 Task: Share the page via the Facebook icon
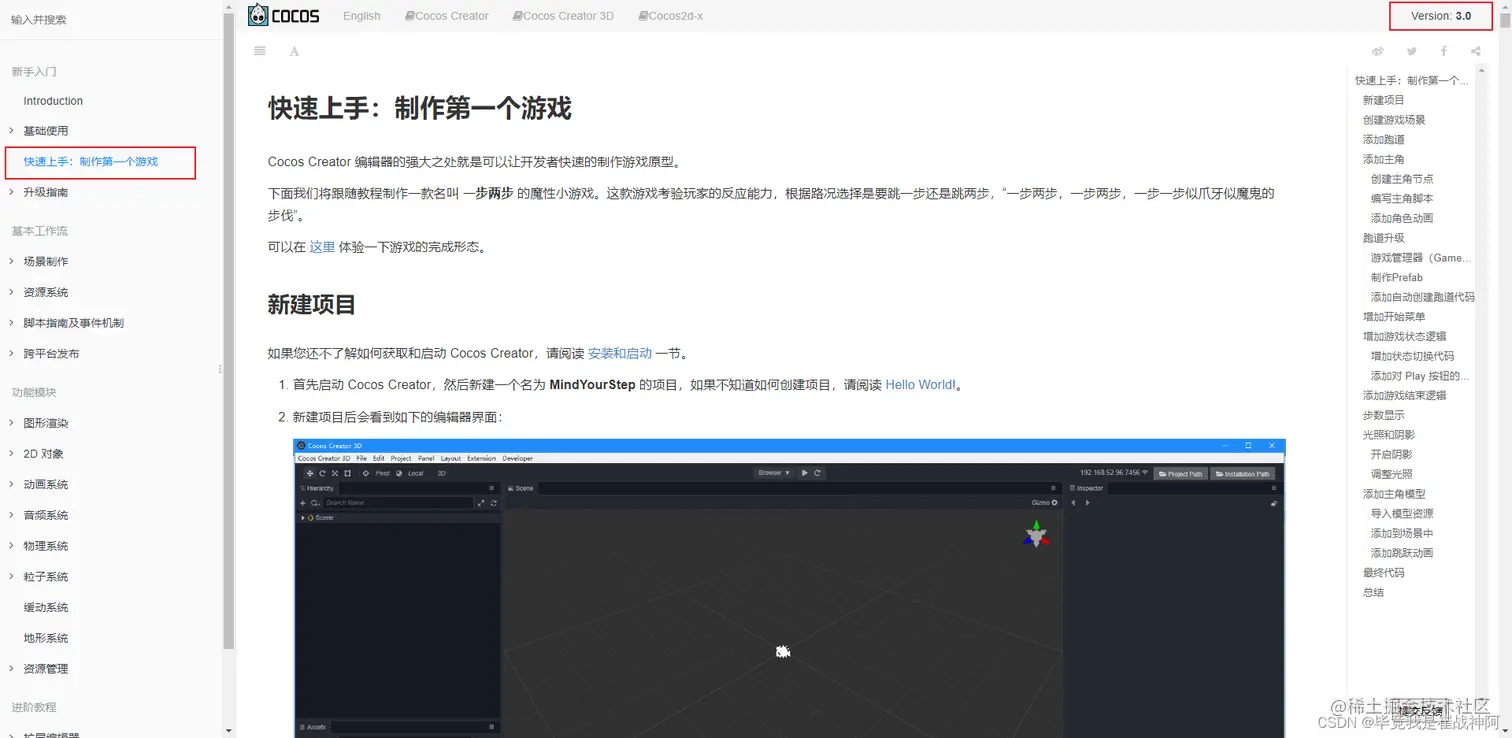coord(1443,51)
